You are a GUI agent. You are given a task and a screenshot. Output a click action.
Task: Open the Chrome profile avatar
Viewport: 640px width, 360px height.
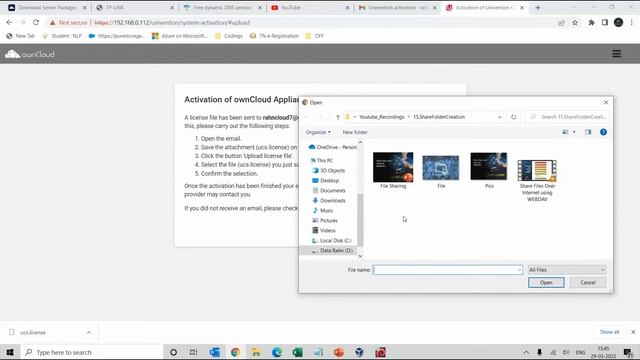pyautogui.click(x=618, y=22)
